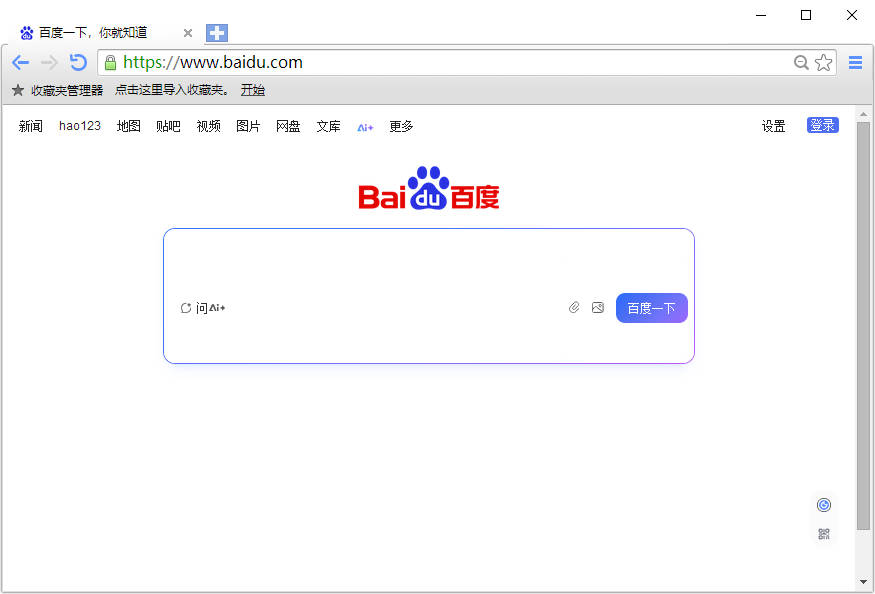Reload the page with refresh icon
The image size is (875, 594).
click(78, 62)
